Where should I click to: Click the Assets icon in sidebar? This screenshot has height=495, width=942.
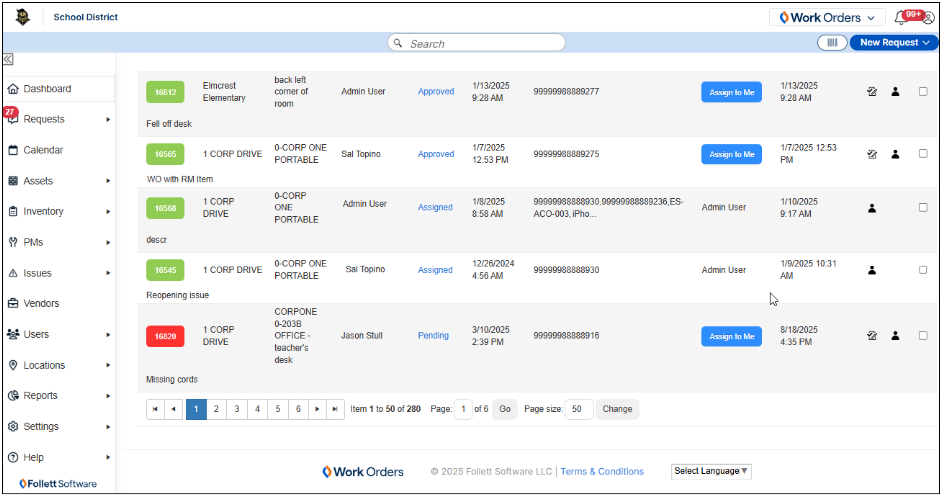pyautogui.click(x=13, y=181)
